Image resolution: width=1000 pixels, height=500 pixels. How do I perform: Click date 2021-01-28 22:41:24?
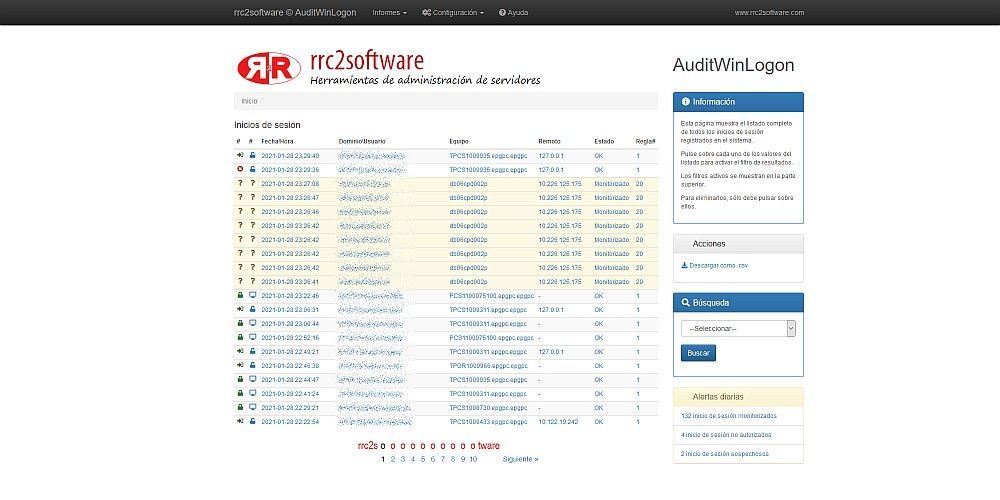290,393
